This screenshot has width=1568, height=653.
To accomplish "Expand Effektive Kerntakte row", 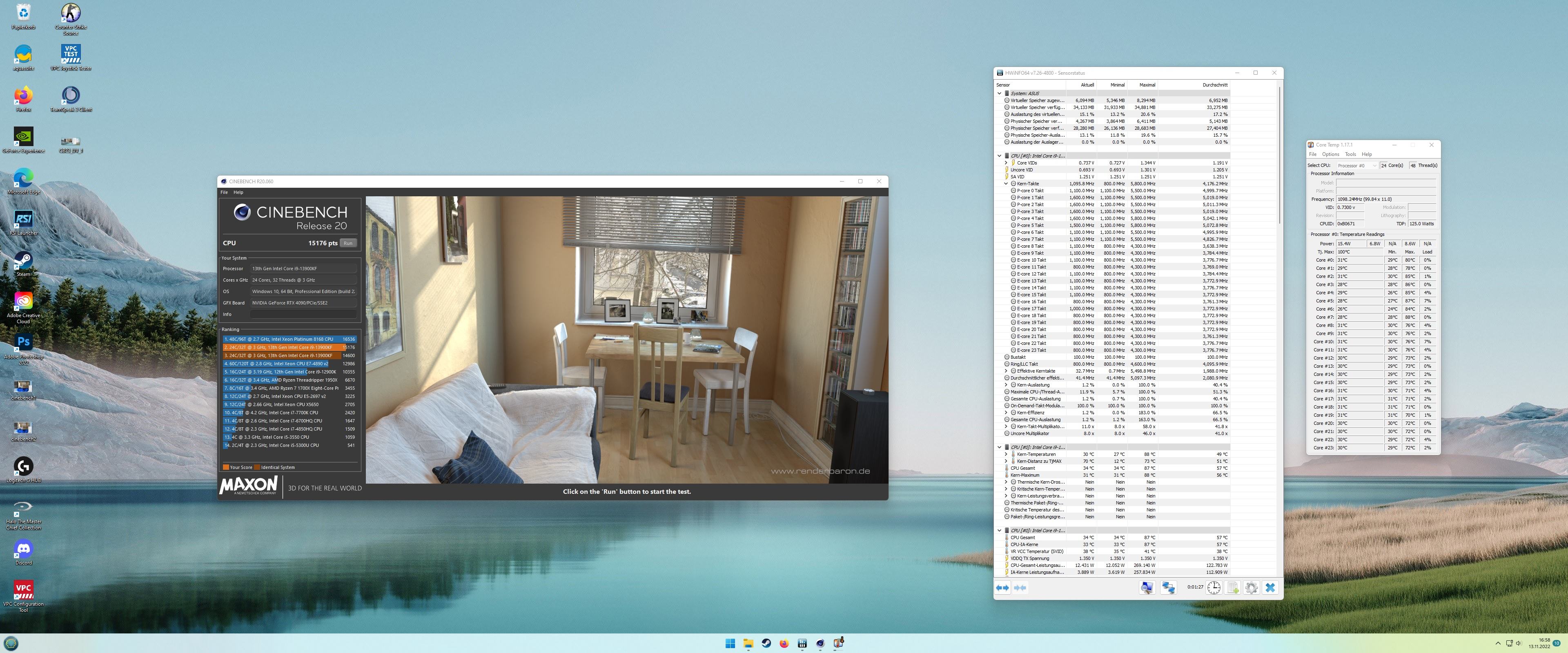I will [x=1006, y=371].
